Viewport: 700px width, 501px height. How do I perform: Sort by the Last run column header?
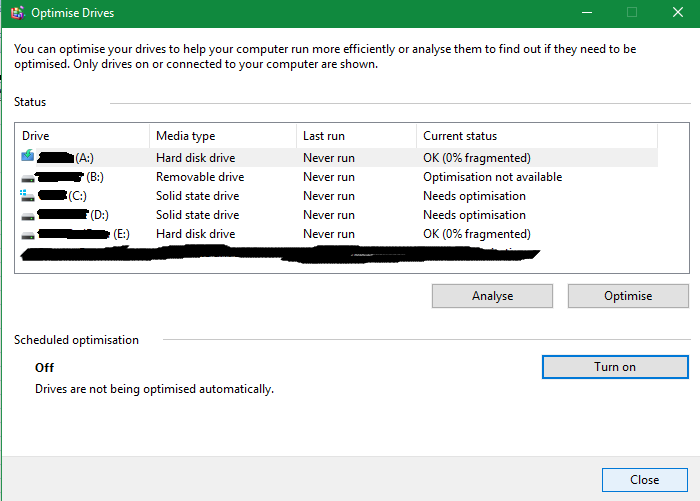tap(356, 136)
